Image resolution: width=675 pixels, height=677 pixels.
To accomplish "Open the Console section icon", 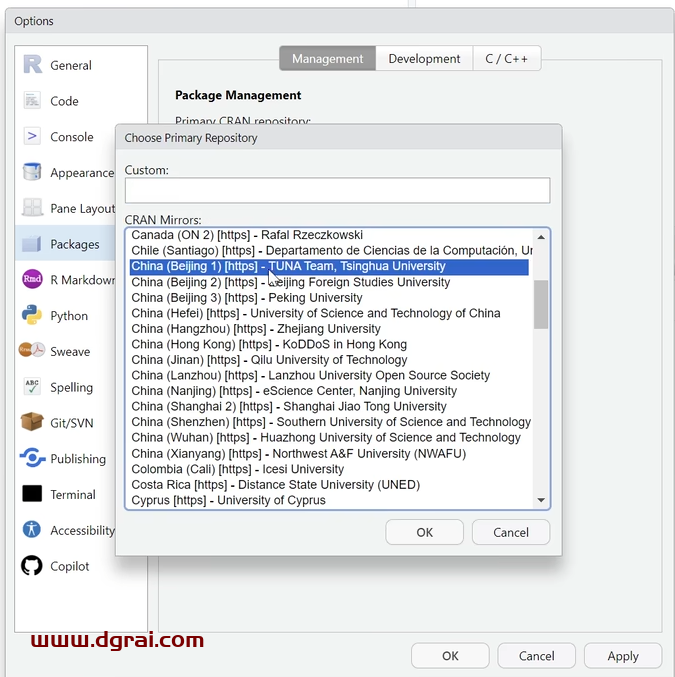I will [x=32, y=136].
